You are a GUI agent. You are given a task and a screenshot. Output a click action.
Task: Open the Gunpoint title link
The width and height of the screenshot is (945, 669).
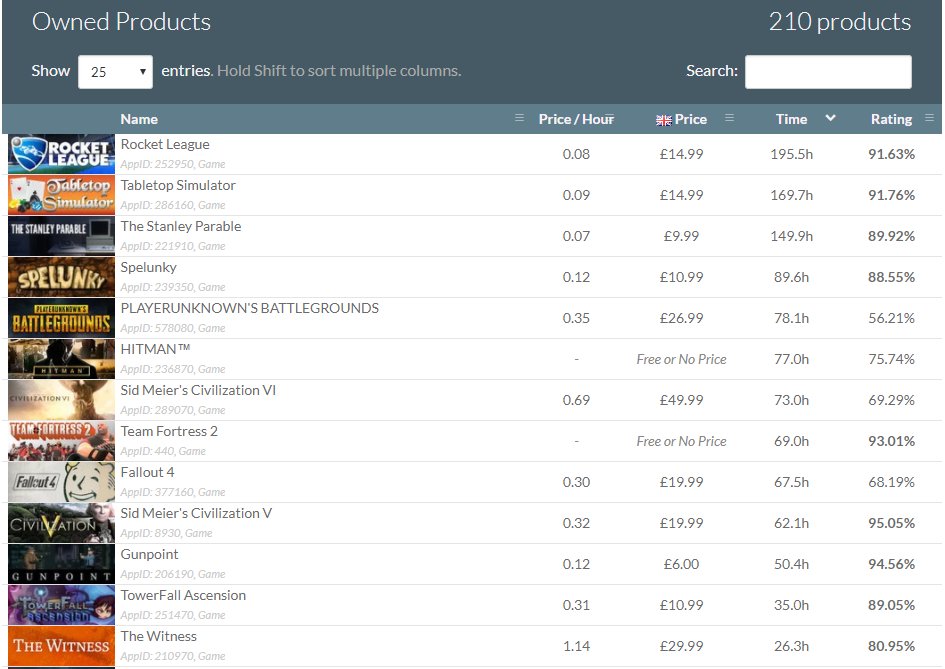(x=149, y=554)
